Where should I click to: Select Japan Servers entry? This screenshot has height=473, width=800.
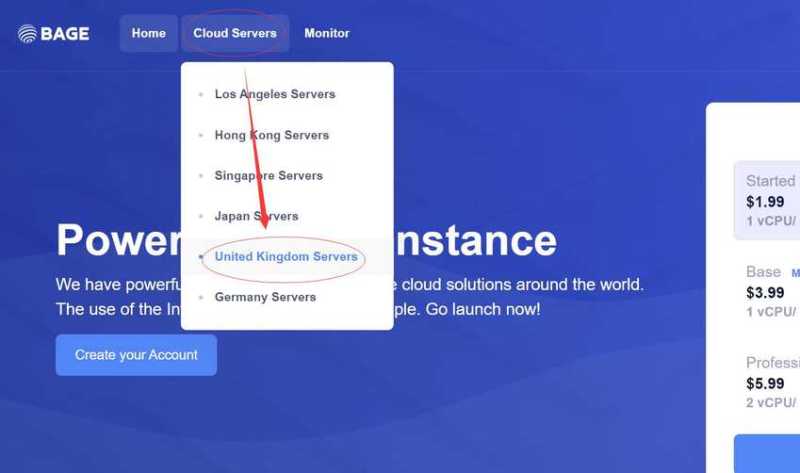pos(256,216)
